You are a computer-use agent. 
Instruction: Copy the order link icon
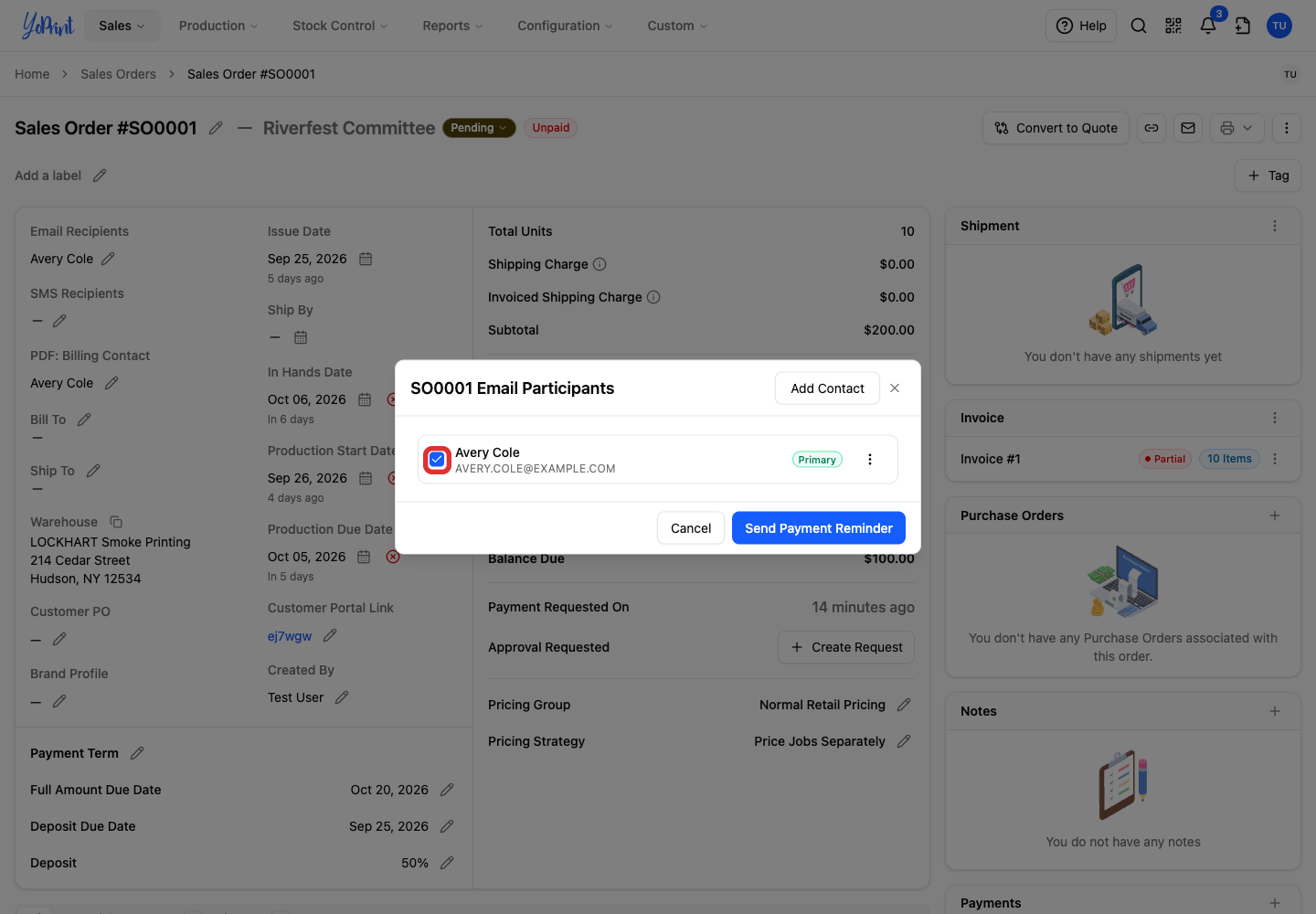(1151, 128)
